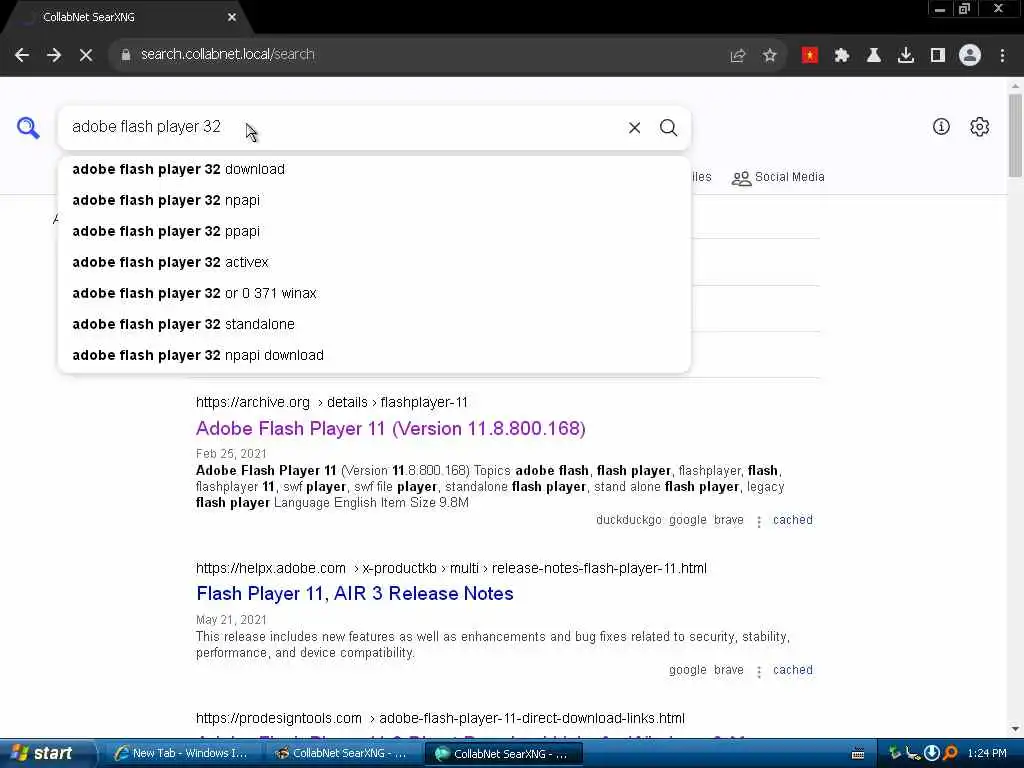This screenshot has width=1024, height=768.
Task: Choose suggestion 'adobe flash player 32 ppapi'
Action: (374, 231)
